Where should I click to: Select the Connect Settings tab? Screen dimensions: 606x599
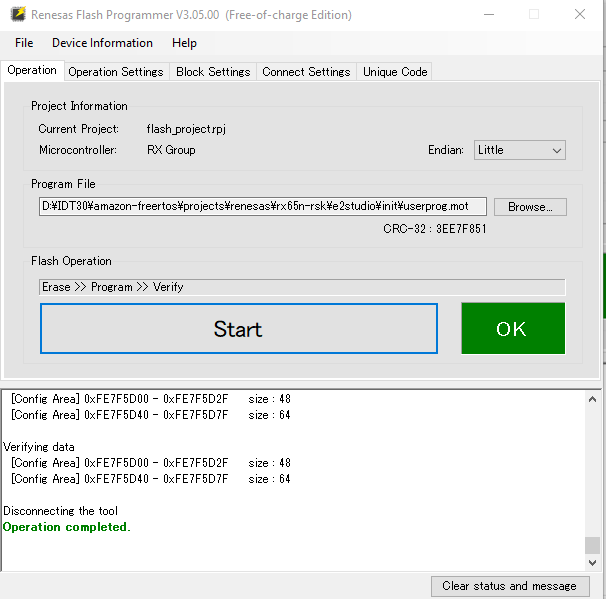pos(306,72)
